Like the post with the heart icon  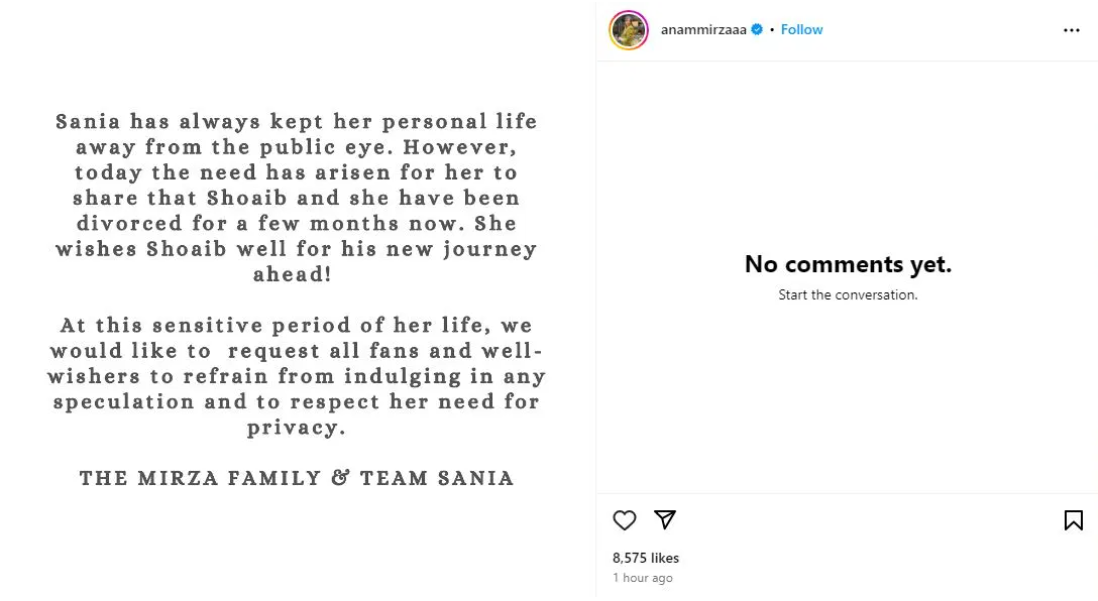coord(624,520)
